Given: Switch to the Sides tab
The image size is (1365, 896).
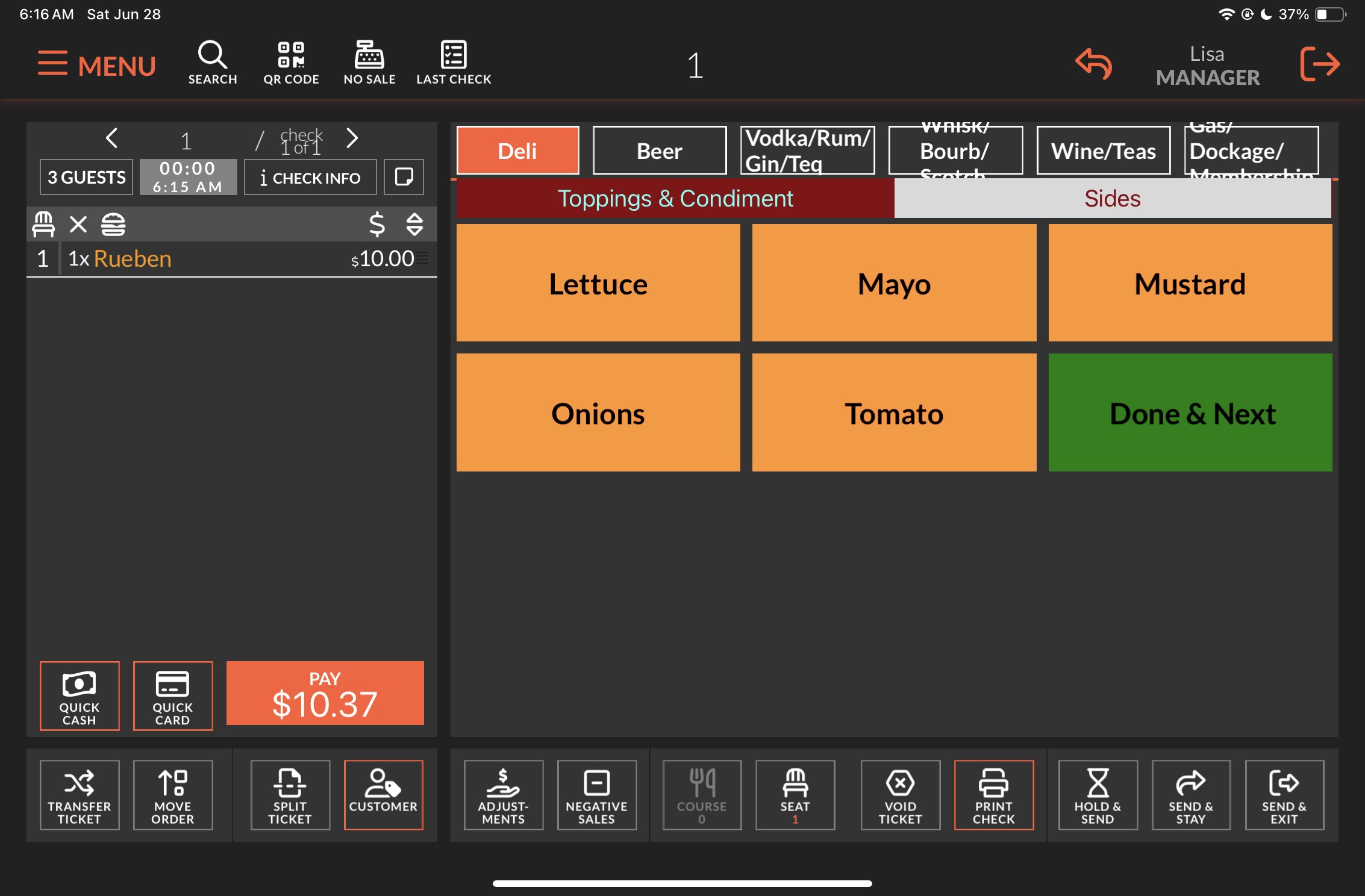Looking at the screenshot, I should [1112, 199].
